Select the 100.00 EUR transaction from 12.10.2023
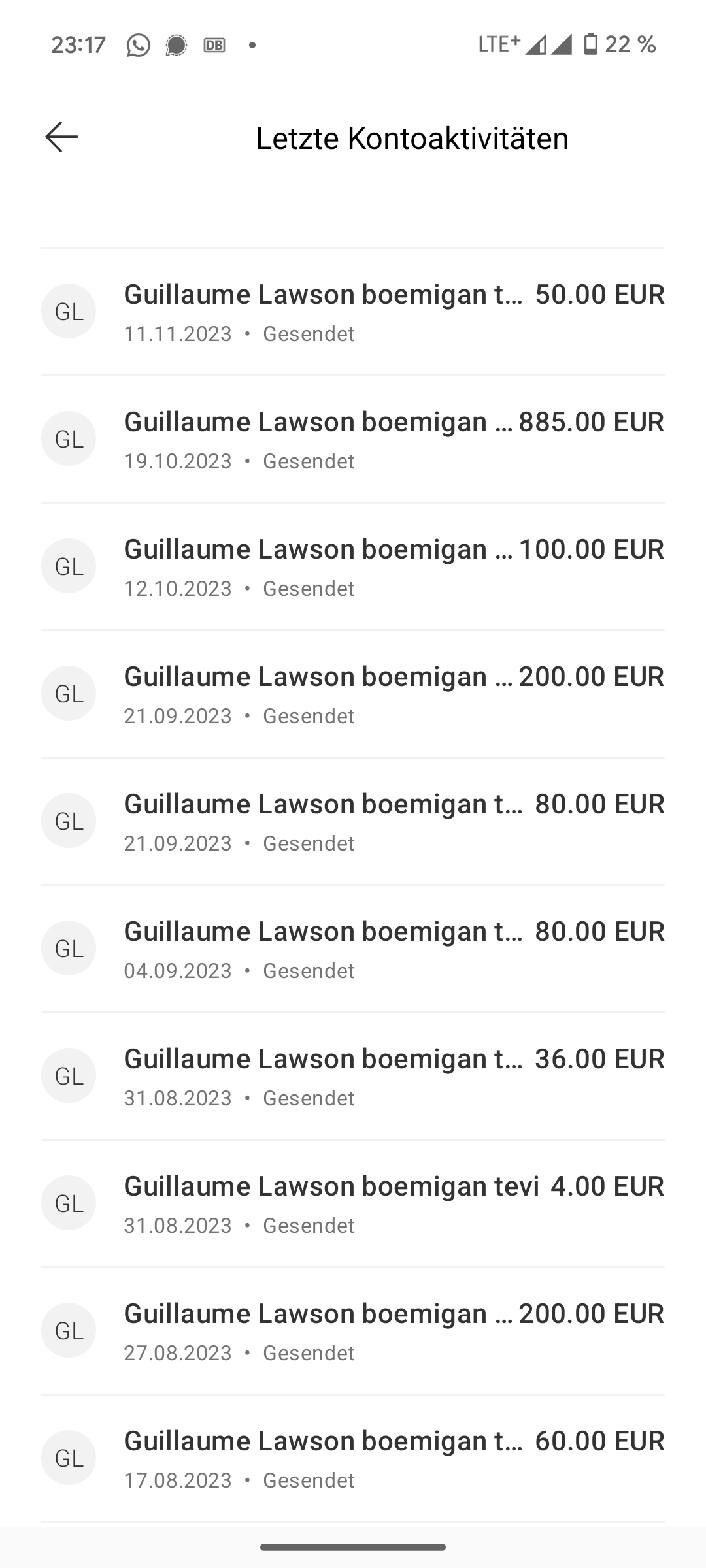706x1568 pixels. coord(353,566)
